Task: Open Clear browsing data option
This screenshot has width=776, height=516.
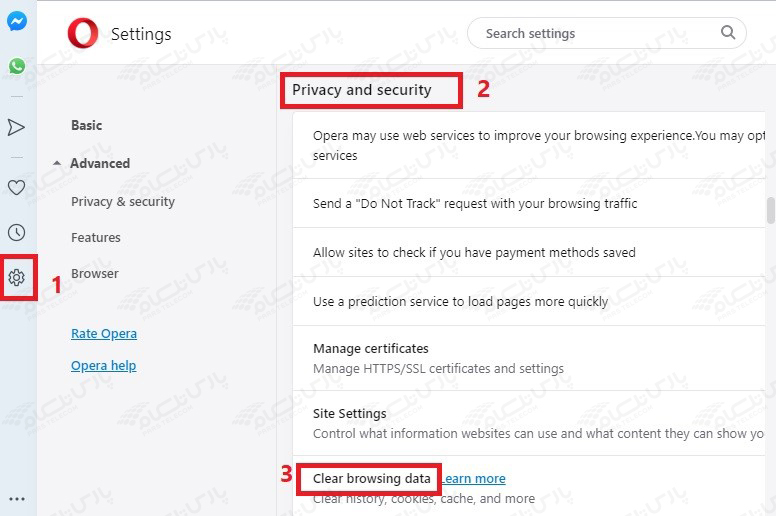Action: point(372,478)
